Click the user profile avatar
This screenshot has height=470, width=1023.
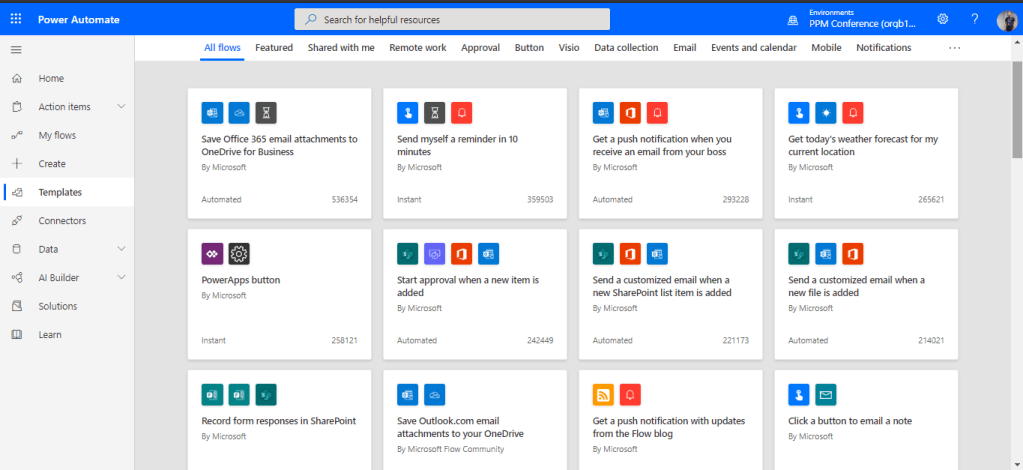tap(1006, 20)
